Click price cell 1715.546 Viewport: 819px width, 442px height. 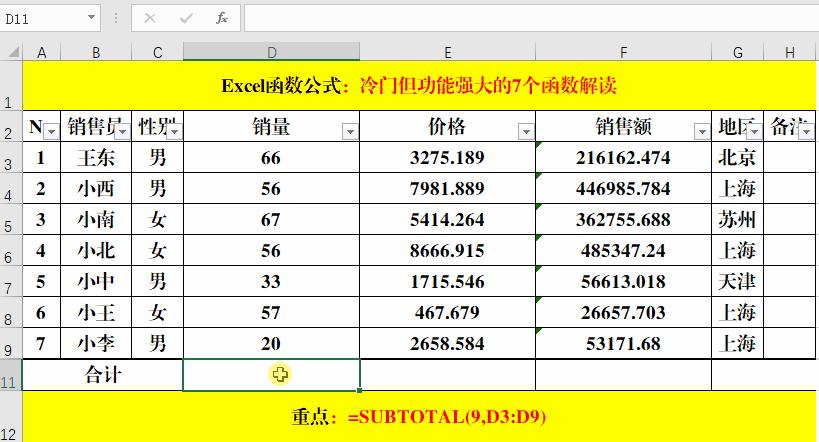448,281
